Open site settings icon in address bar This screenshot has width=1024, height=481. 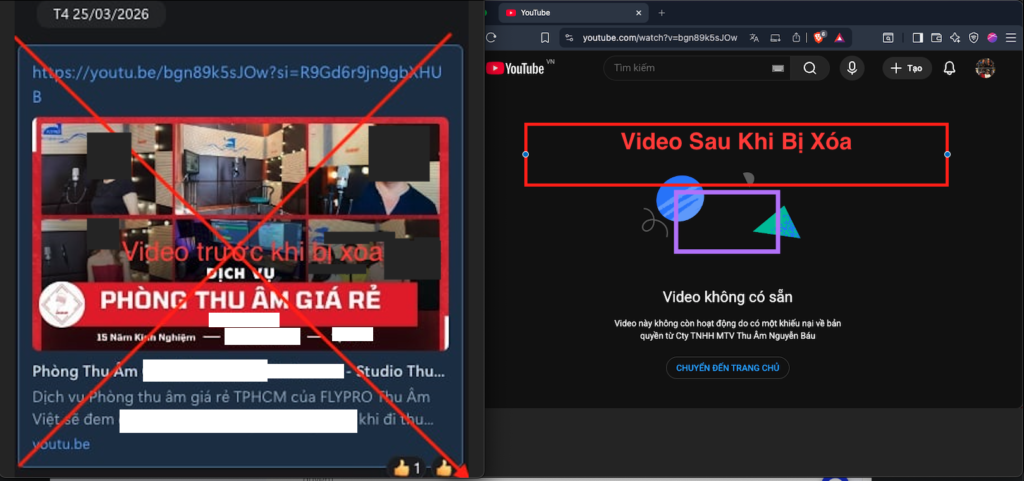(x=569, y=38)
